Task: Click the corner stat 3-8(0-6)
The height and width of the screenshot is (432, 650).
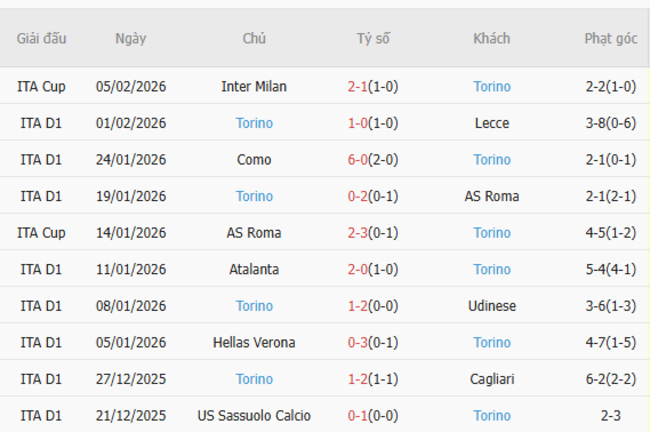Action: click(610, 124)
